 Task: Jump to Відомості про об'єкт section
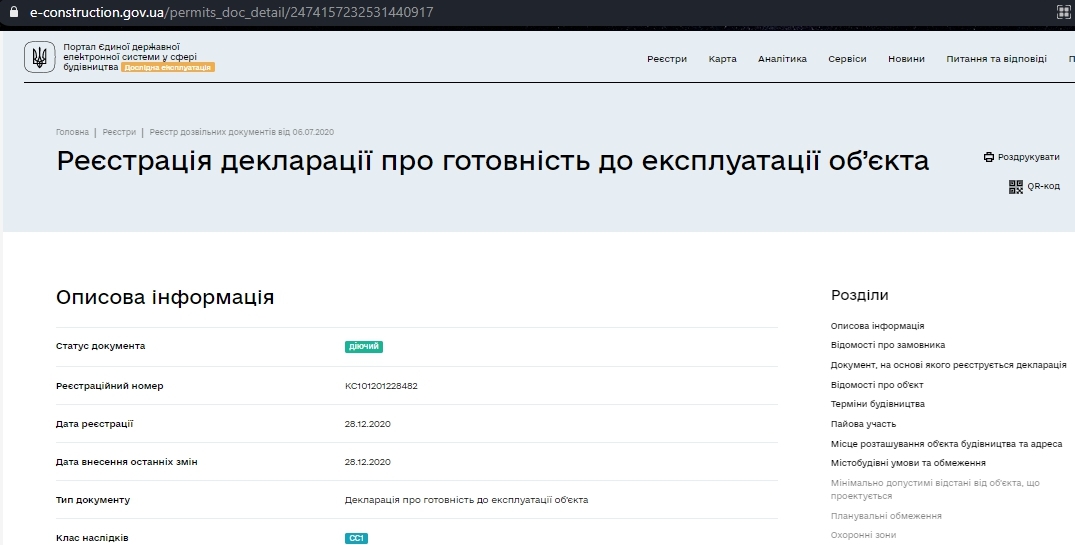point(877,385)
